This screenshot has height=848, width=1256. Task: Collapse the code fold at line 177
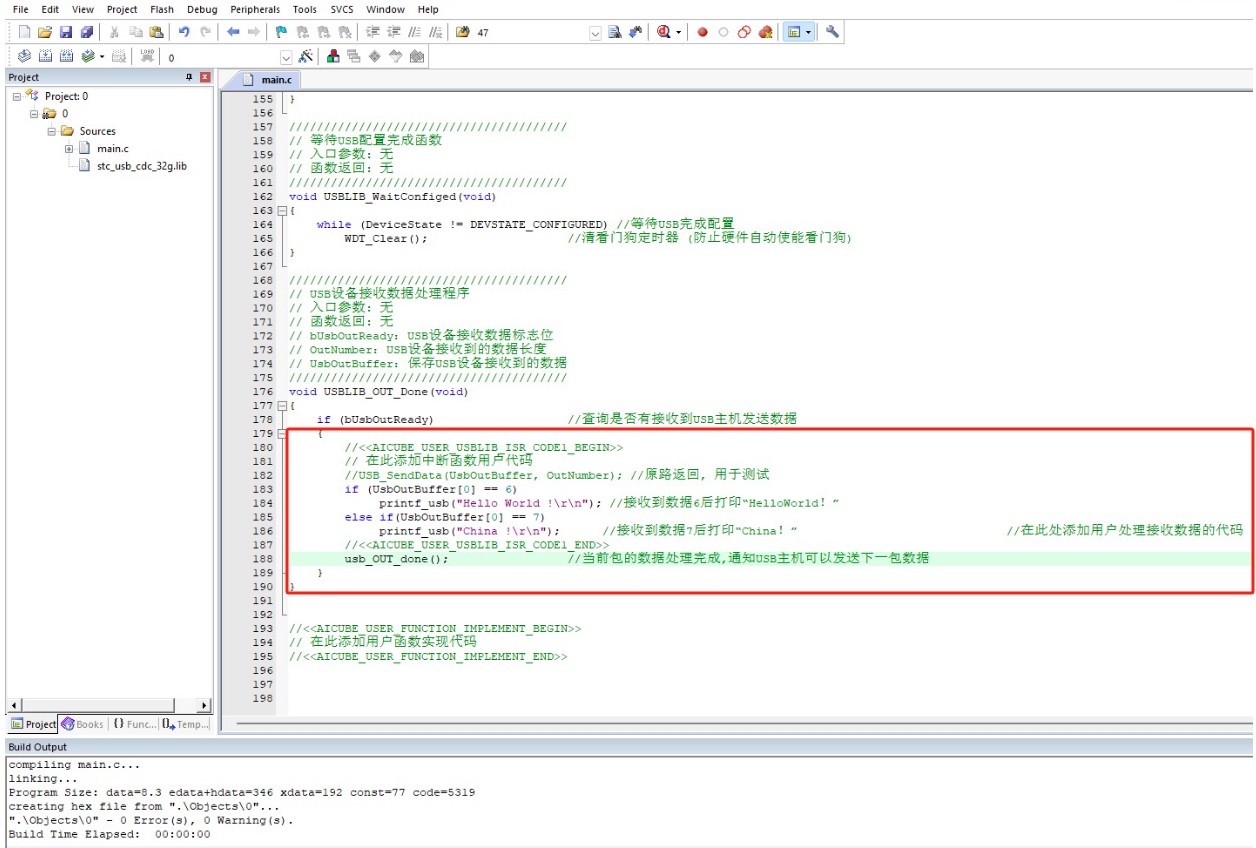[281, 406]
